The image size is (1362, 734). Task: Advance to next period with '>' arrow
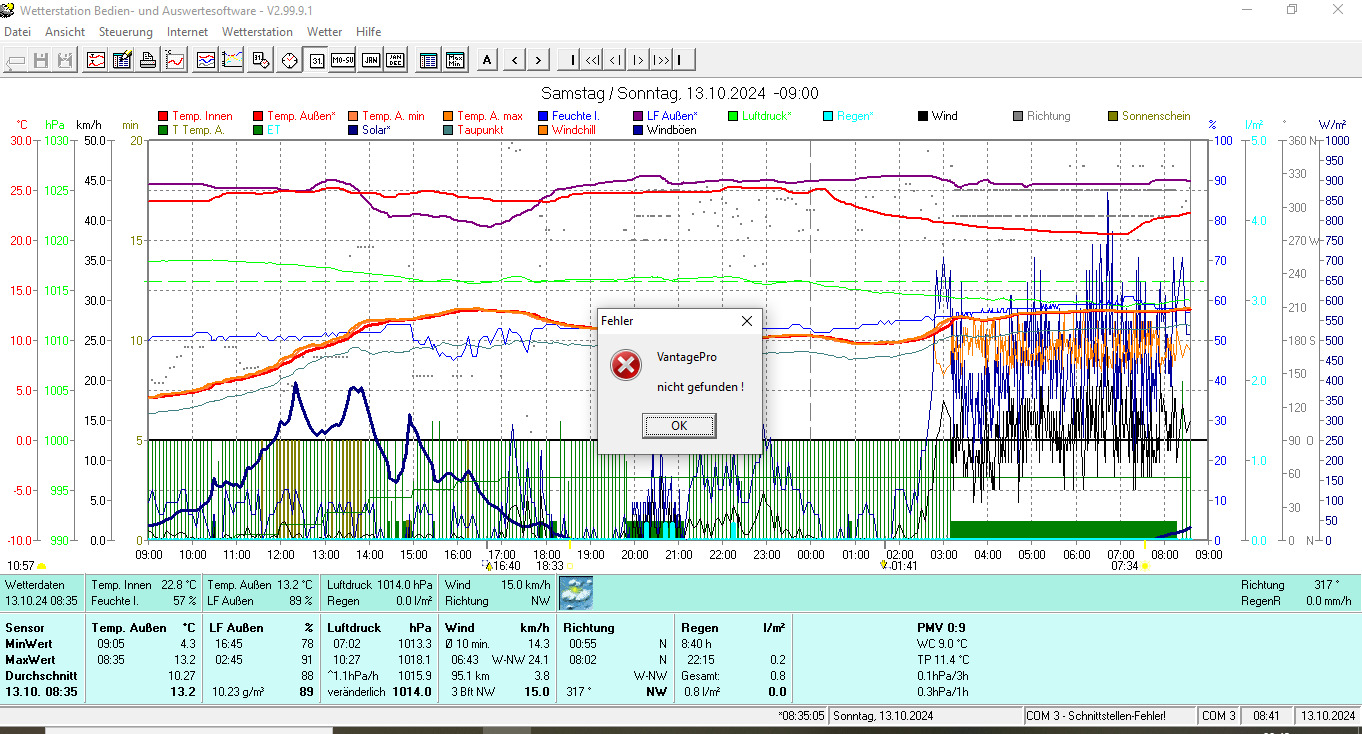pyautogui.click(x=539, y=60)
